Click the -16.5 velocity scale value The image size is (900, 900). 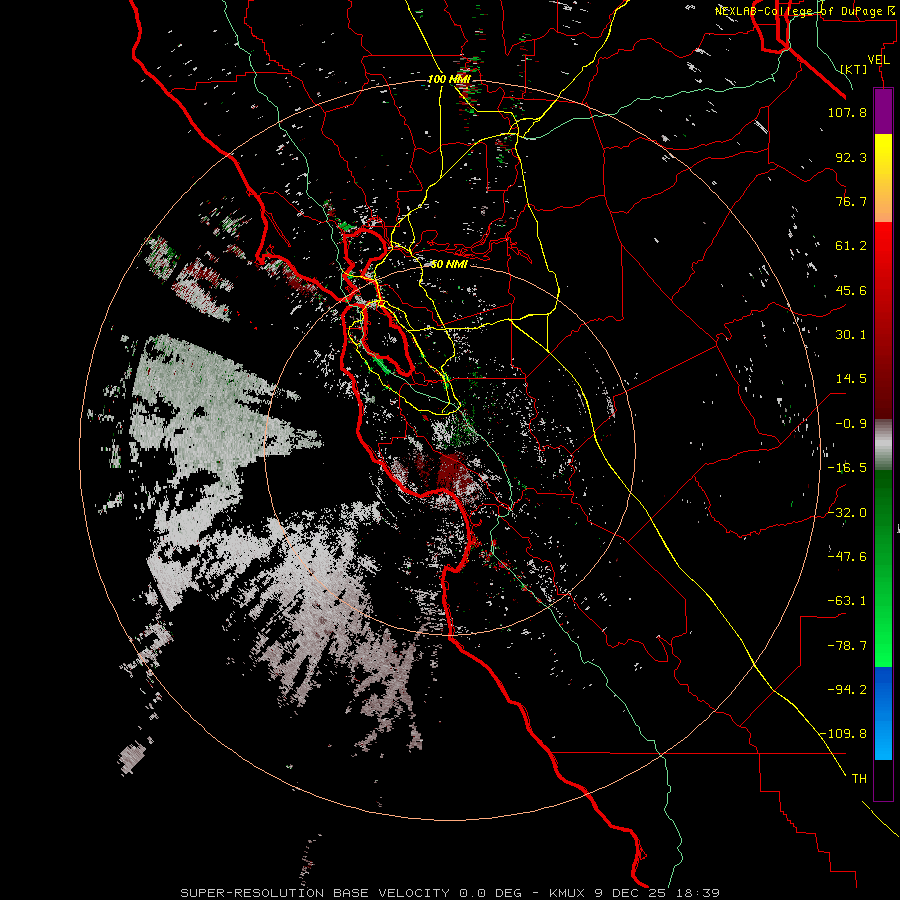coord(847,468)
